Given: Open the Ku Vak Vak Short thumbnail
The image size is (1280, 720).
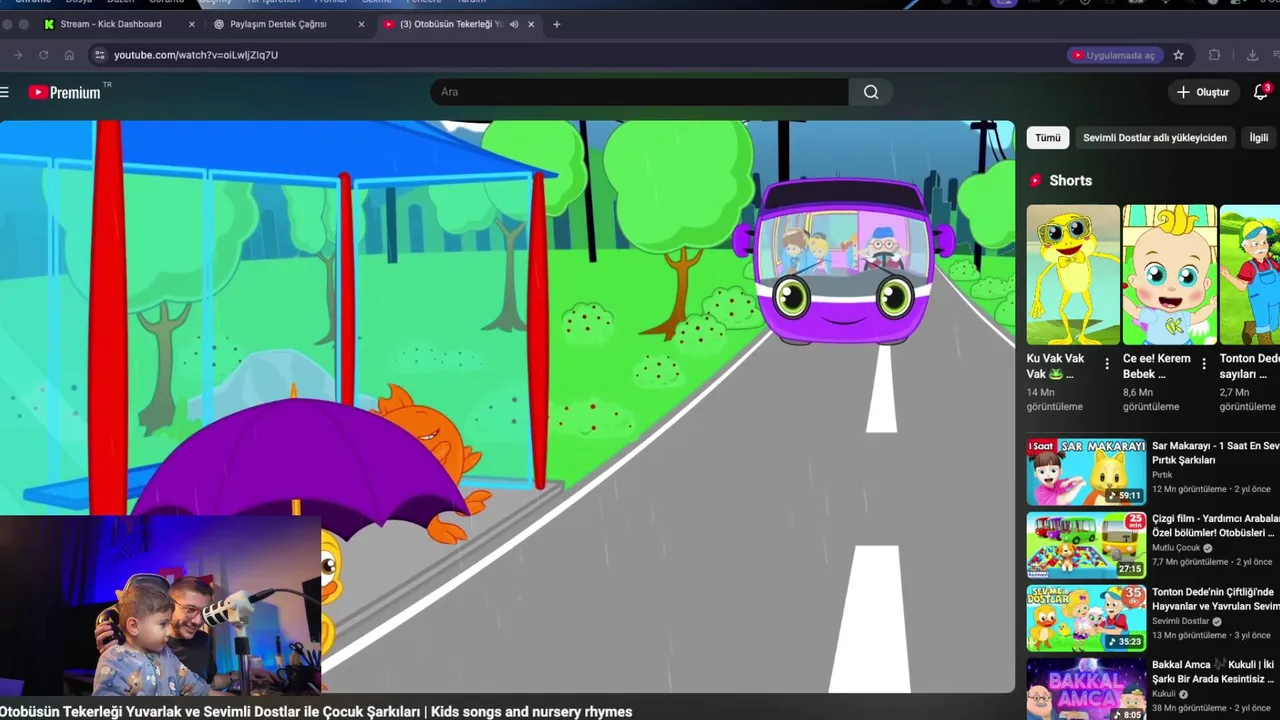Looking at the screenshot, I should coord(1073,275).
